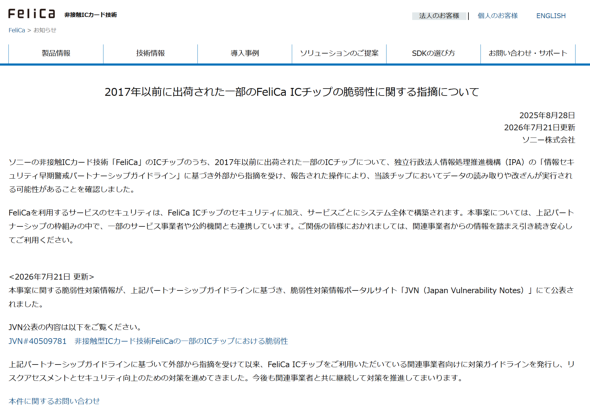
Task: Switch to 個人のお客様 site section
Action: click(497, 16)
